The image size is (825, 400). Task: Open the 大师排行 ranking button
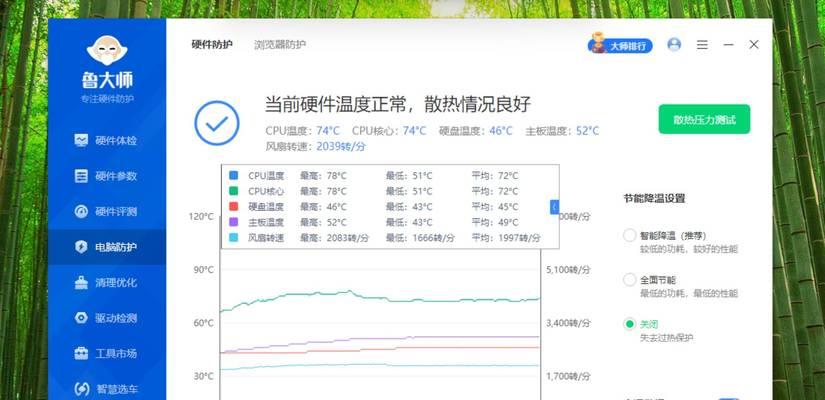pyautogui.click(x=620, y=45)
